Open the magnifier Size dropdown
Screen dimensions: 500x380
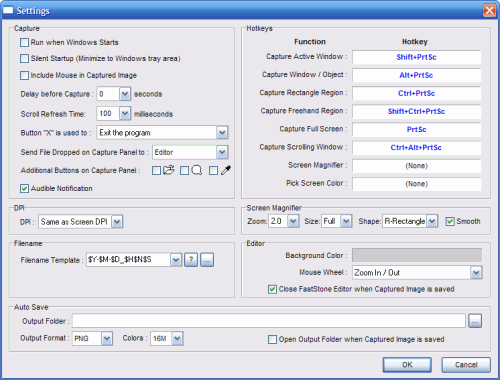(x=346, y=221)
